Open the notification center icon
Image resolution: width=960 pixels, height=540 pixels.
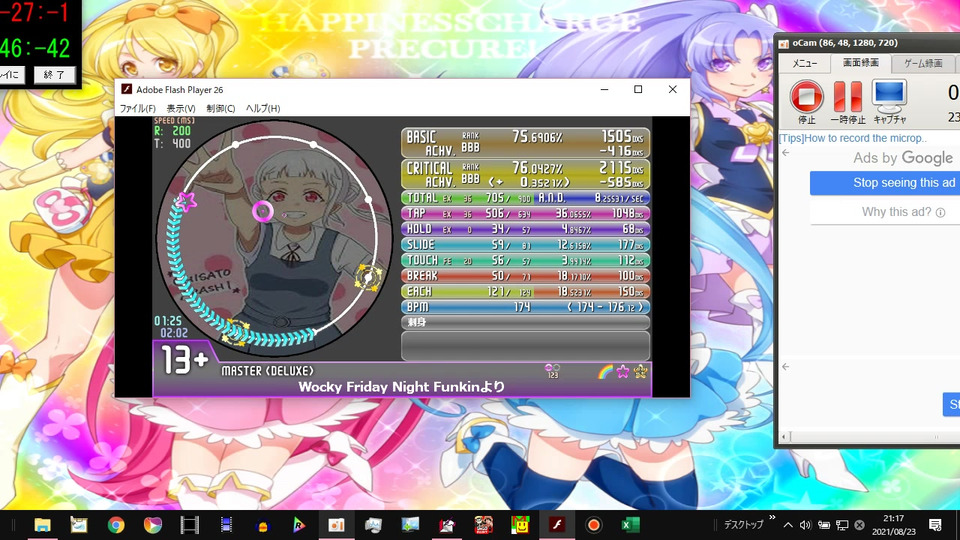935,525
